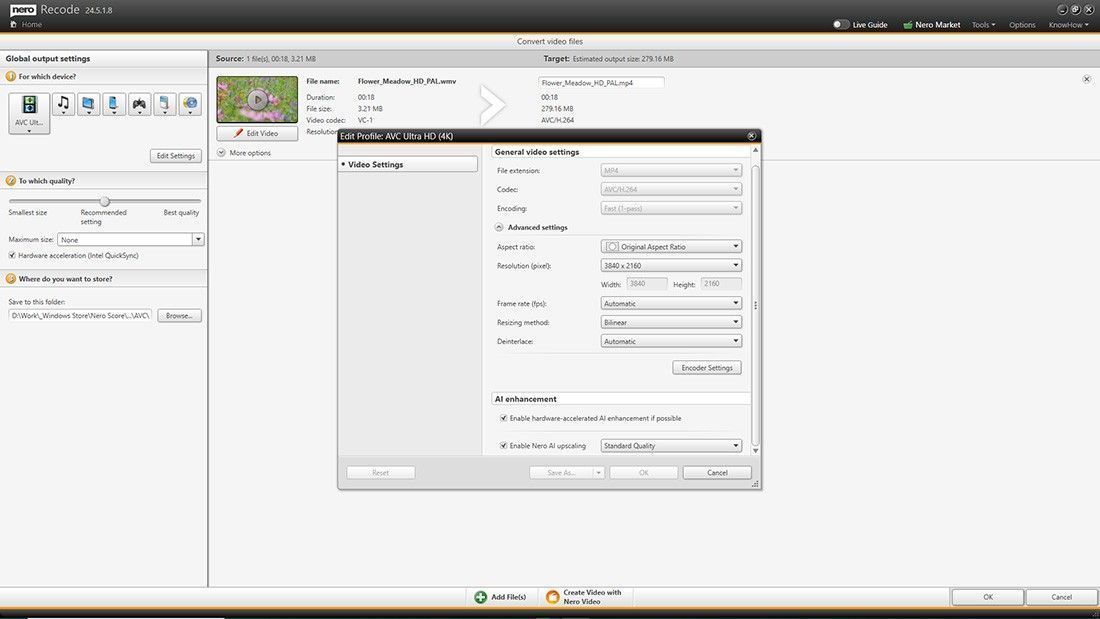Toggle Enable Nero AI upscaling checkbox
This screenshot has width=1100, height=619.
(x=503, y=446)
